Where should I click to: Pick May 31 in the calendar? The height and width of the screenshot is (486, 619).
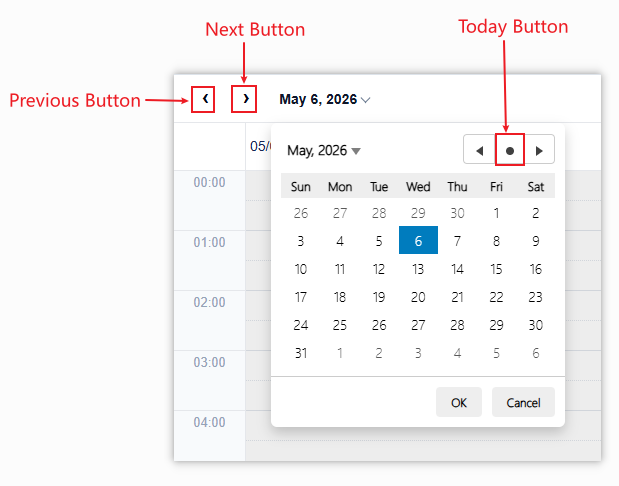pyautogui.click(x=301, y=353)
